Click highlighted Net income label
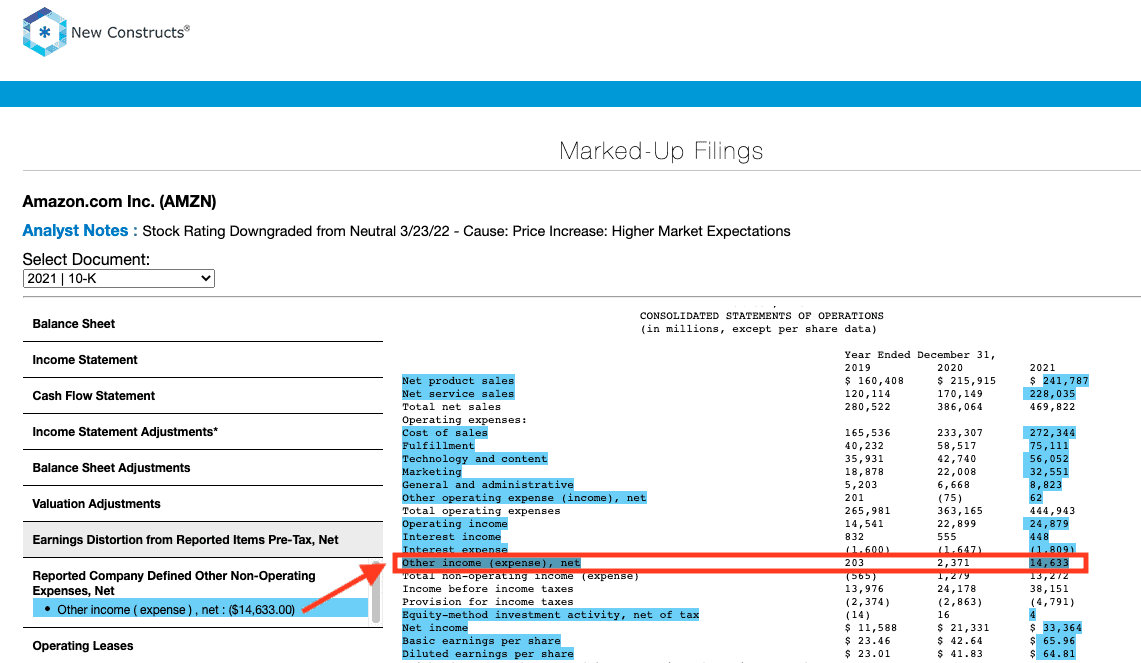This screenshot has width=1141, height=663. (x=435, y=628)
